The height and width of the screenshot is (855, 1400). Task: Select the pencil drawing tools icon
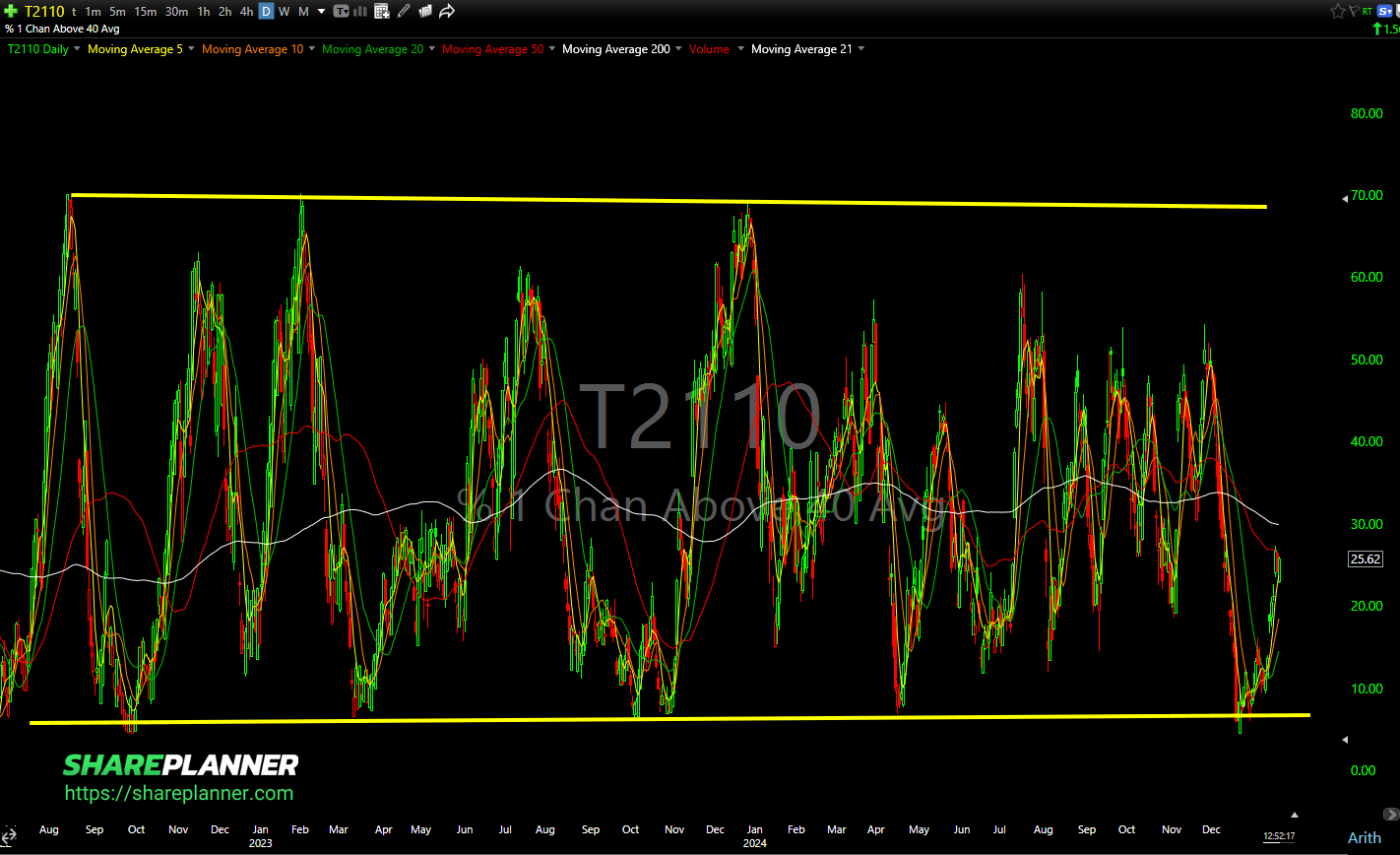tap(404, 12)
